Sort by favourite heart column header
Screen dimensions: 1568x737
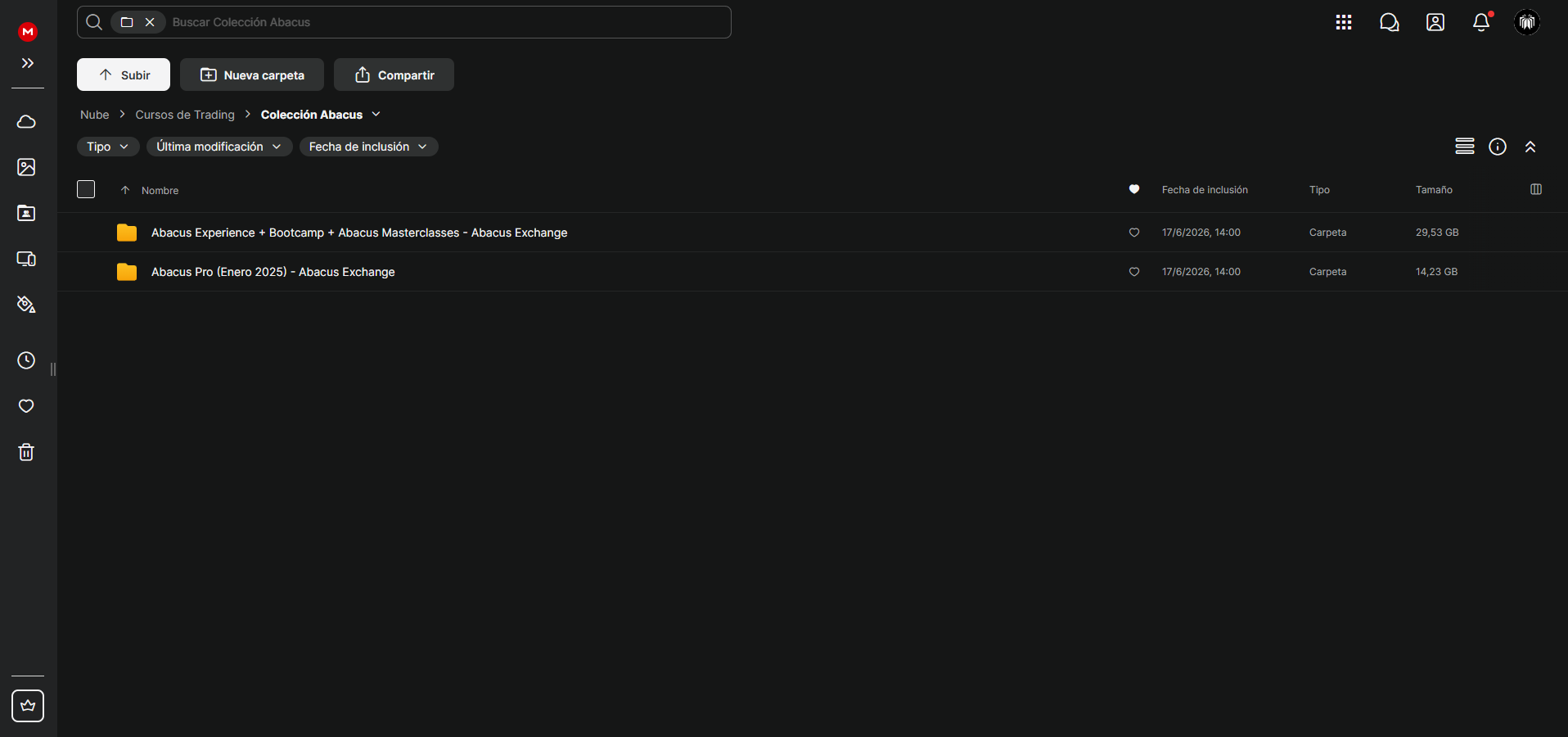click(1134, 189)
